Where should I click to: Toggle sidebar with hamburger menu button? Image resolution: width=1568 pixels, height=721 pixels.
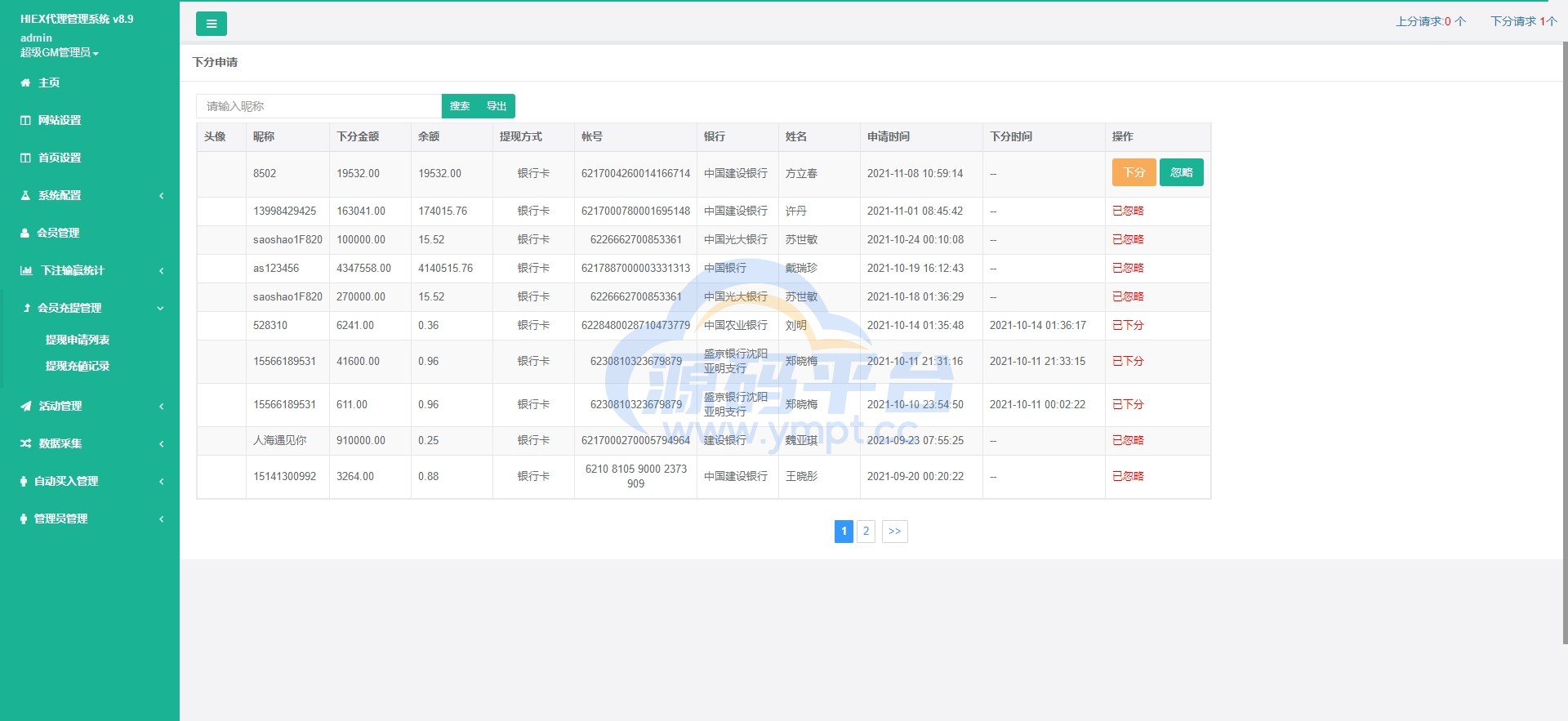[x=211, y=24]
